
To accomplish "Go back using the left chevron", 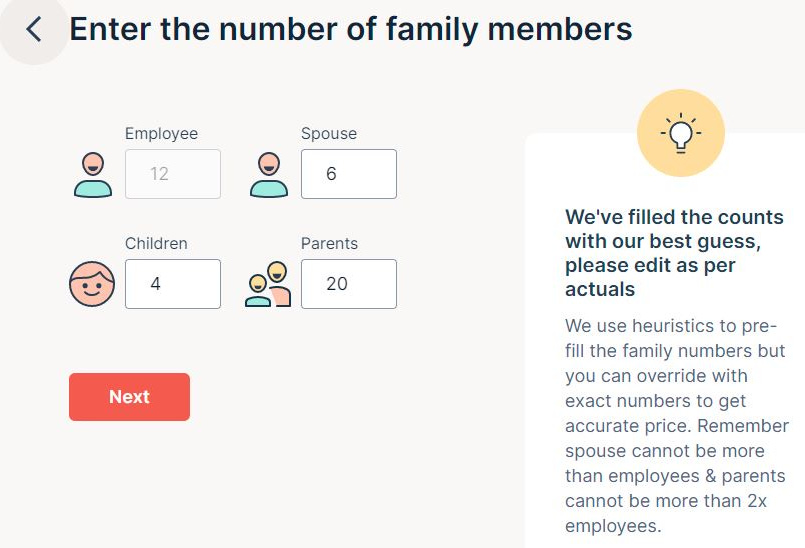I will click(x=33, y=29).
